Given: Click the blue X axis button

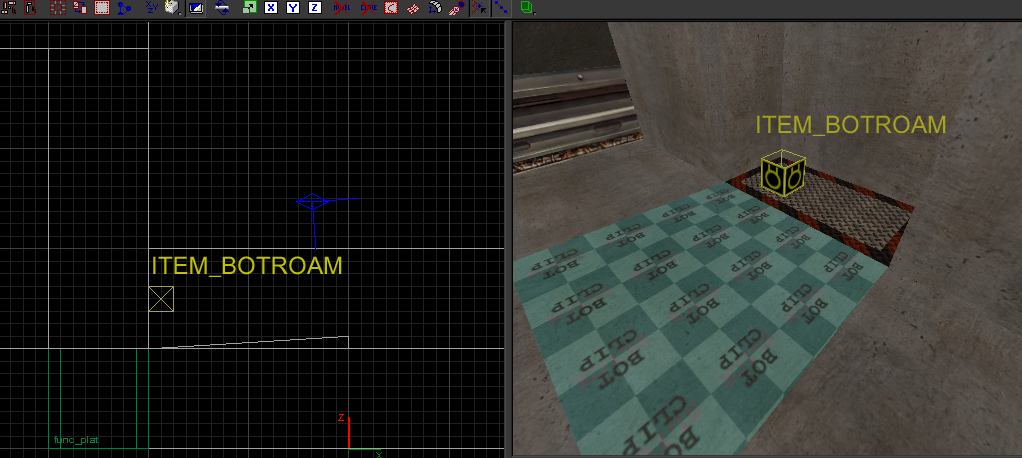Looking at the screenshot, I should (271, 8).
